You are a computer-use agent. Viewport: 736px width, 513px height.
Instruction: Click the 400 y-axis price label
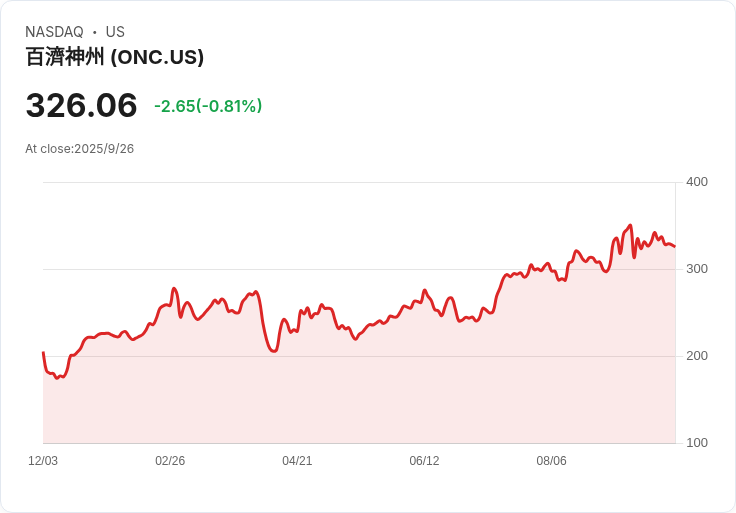click(696, 182)
